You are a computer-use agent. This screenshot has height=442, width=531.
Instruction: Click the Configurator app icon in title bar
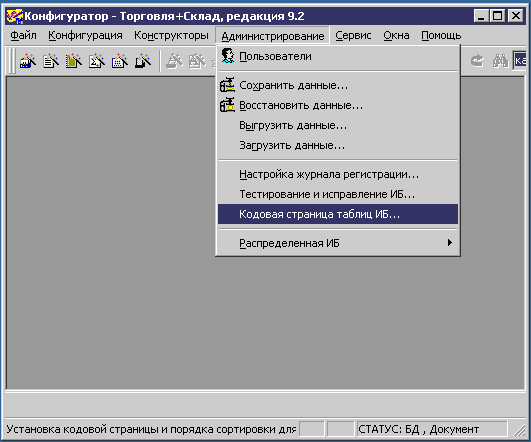click(15, 16)
